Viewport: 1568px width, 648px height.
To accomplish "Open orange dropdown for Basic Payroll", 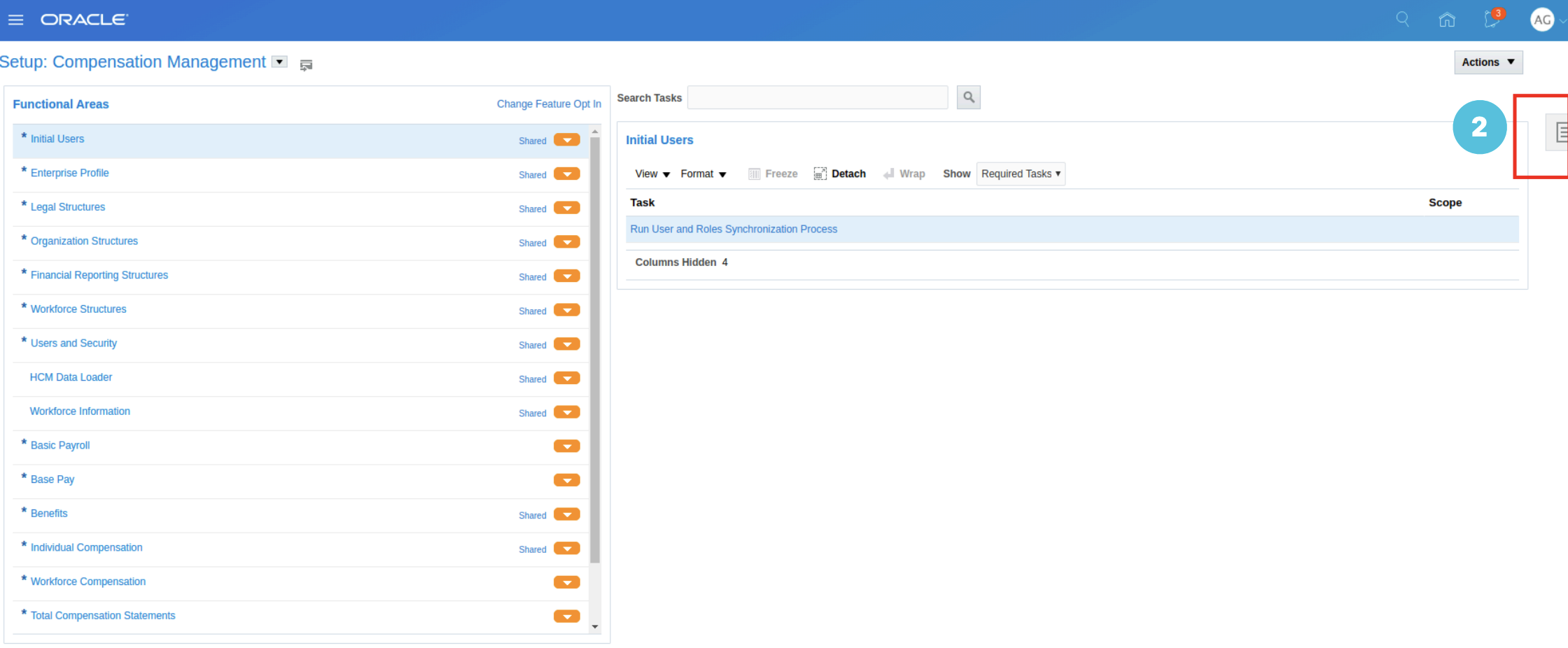I will [567, 446].
